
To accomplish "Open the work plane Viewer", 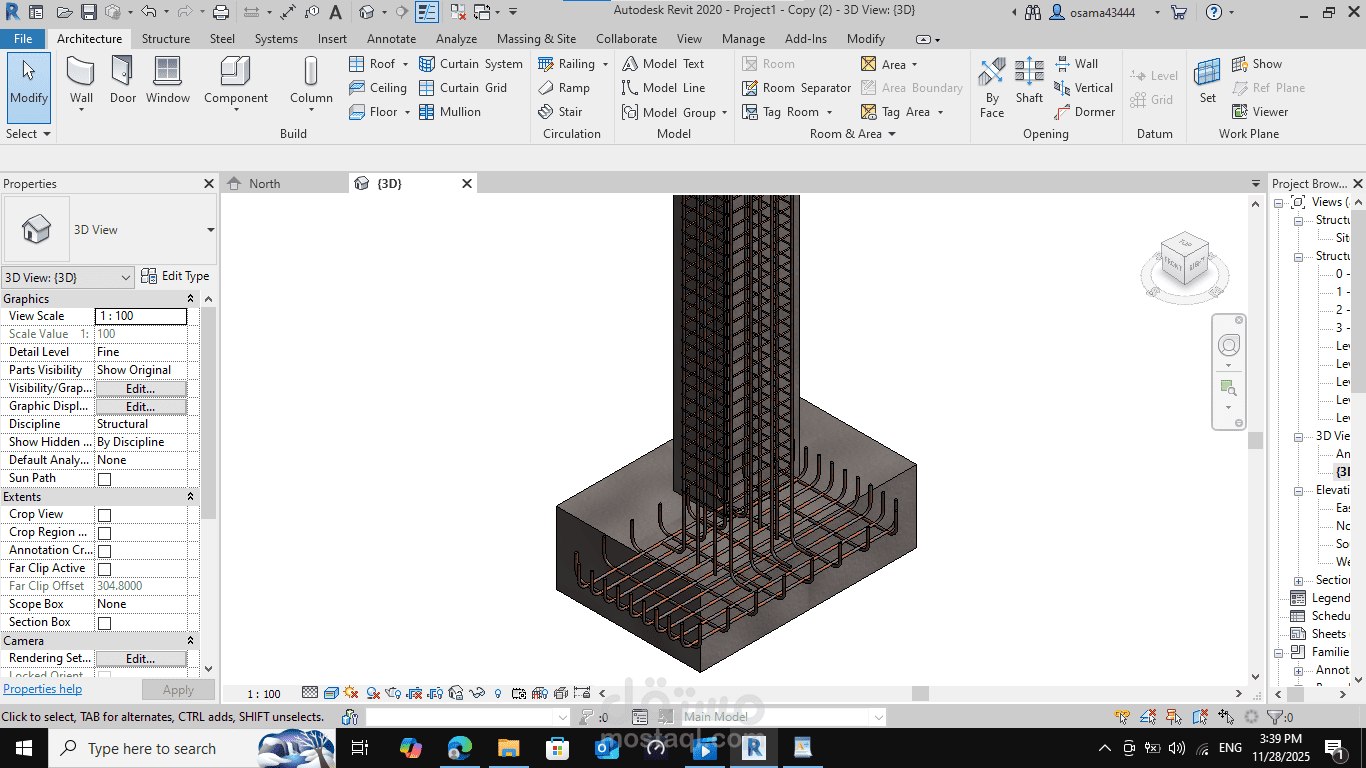I will click(1260, 111).
